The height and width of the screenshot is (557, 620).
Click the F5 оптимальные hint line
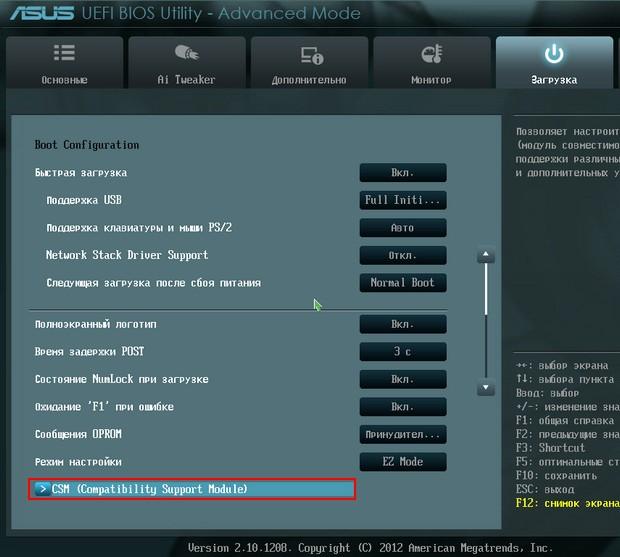(x=567, y=462)
